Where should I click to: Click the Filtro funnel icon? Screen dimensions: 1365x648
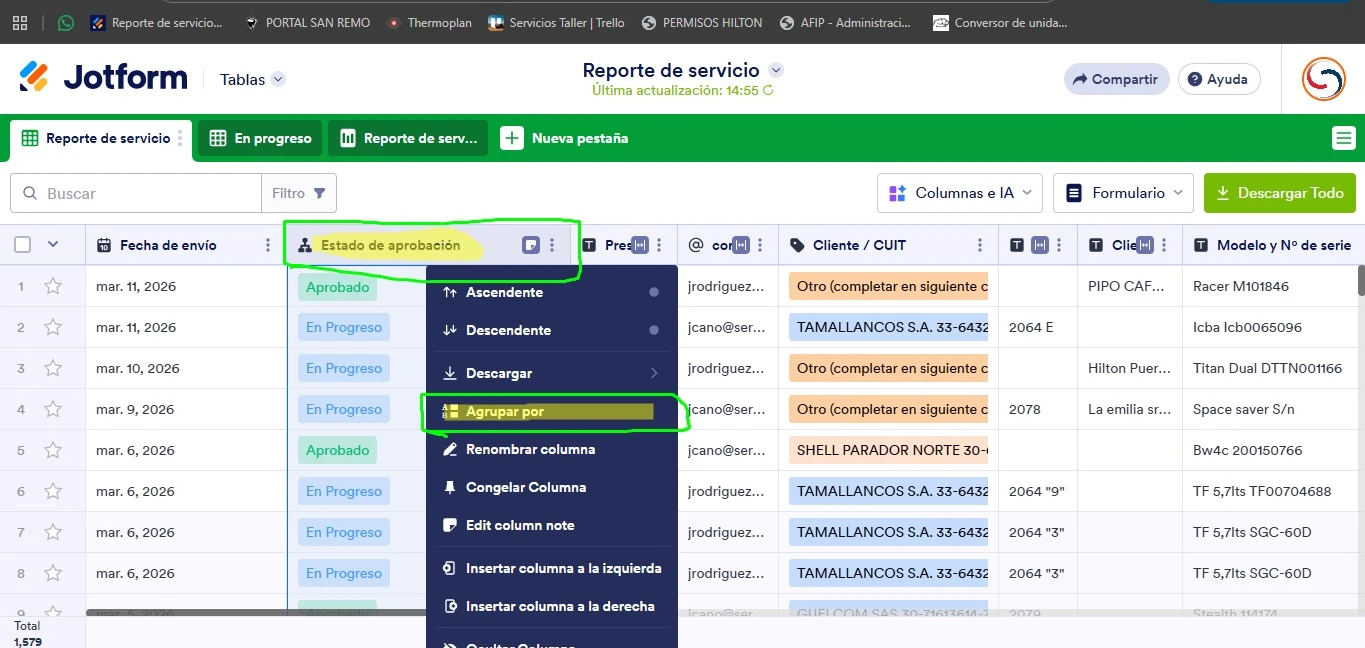pyautogui.click(x=319, y=192)
